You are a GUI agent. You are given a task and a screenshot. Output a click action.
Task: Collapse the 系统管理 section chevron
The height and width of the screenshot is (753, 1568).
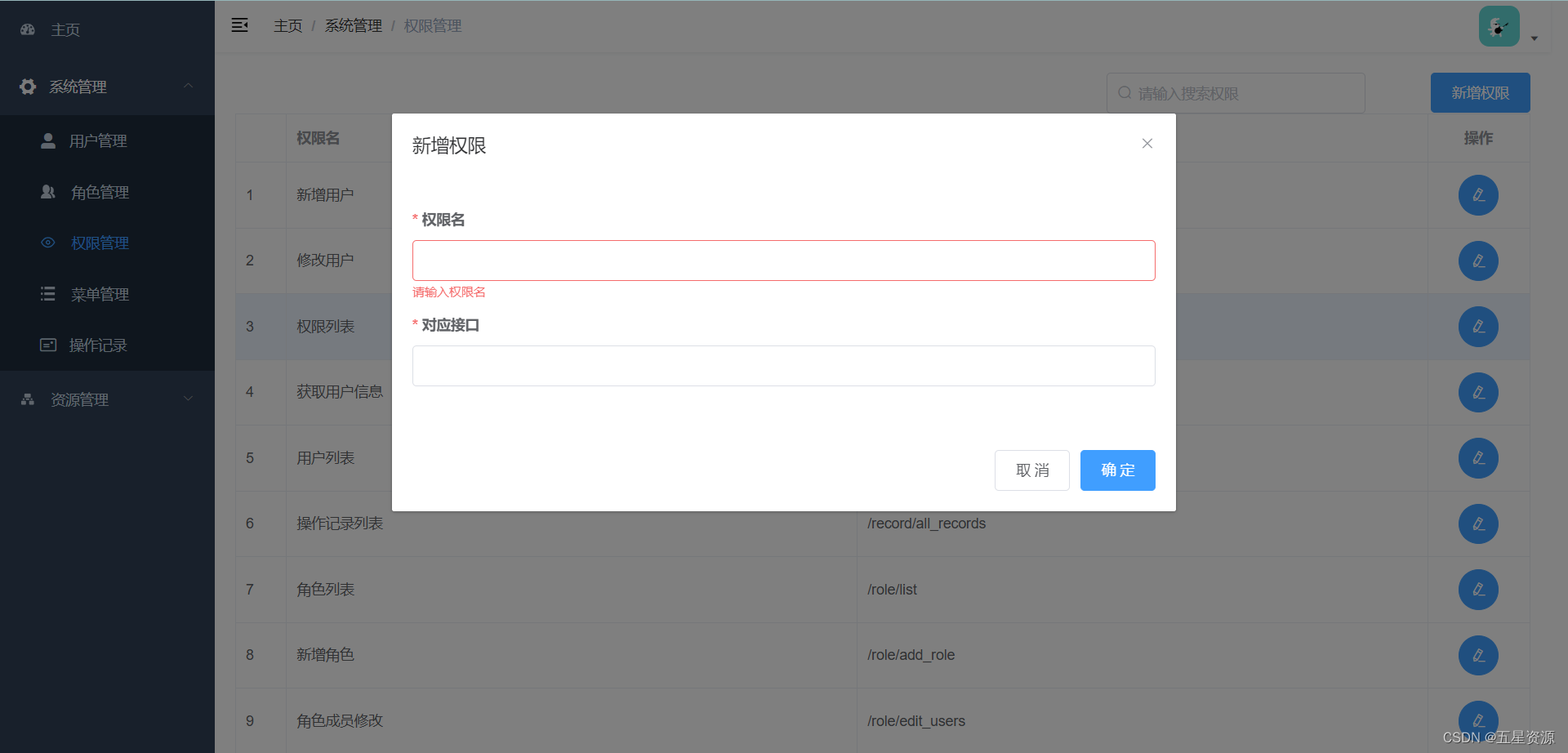(x=189, y=86)
